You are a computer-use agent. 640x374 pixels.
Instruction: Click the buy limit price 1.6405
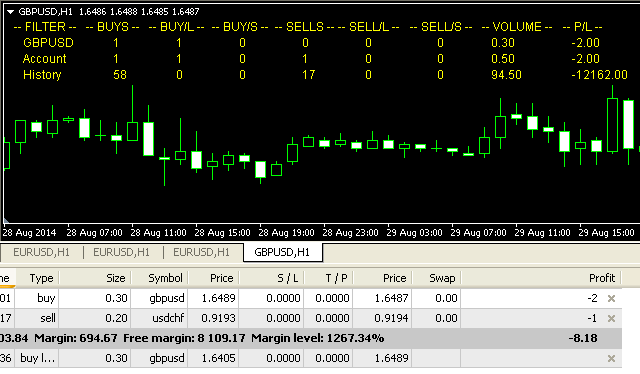tap(218, 358)
